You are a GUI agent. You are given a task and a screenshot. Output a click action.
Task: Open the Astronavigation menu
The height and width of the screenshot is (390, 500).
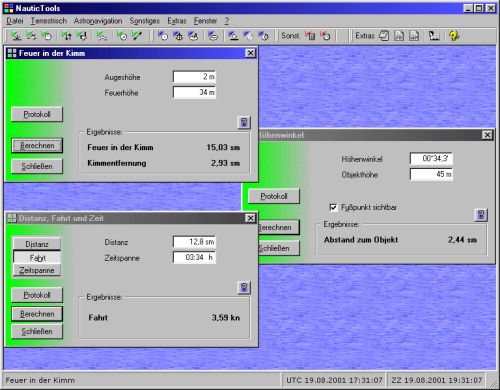pos(98,21)
